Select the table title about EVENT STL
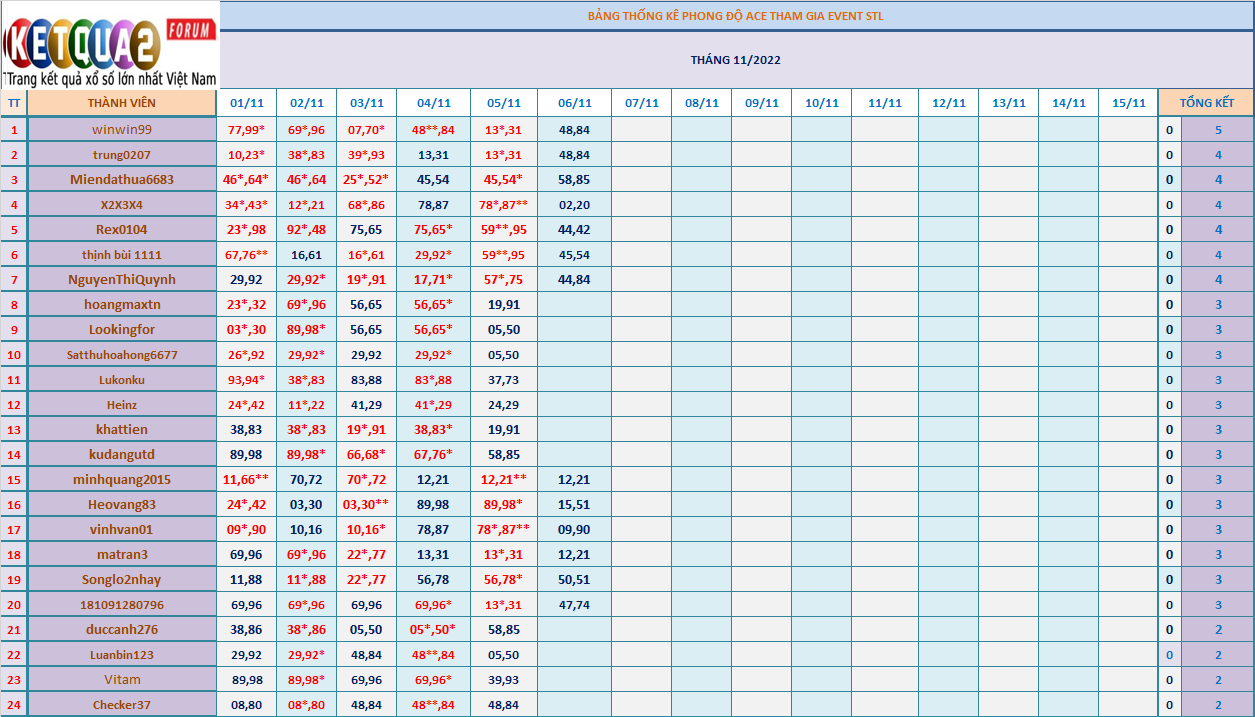This screenshot has width=1255, height=717. coord(735,16)
